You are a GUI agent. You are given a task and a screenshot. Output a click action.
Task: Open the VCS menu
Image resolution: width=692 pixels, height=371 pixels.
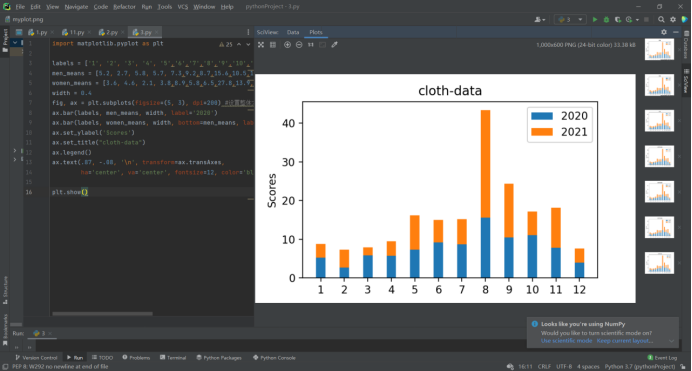click(183, 7)
